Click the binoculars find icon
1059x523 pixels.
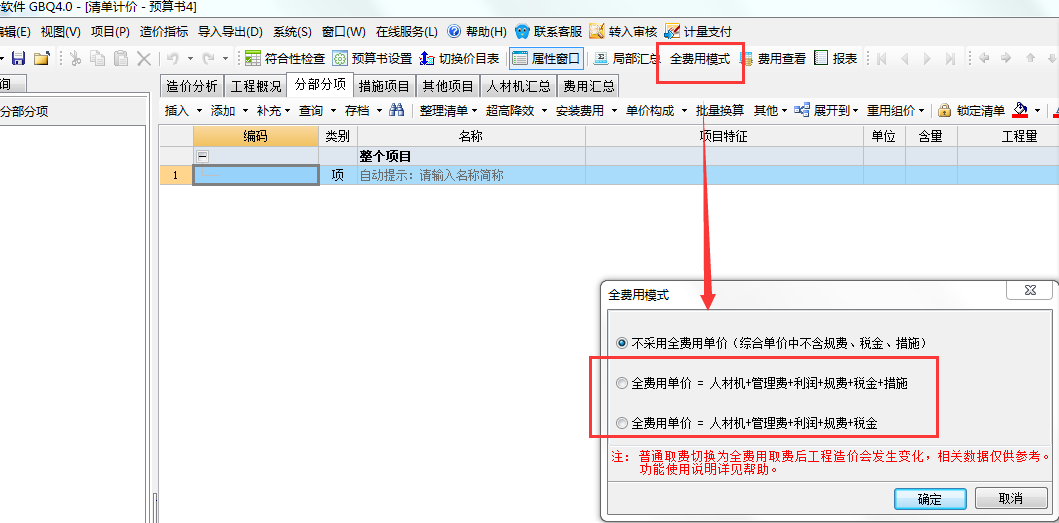[396, 110]
